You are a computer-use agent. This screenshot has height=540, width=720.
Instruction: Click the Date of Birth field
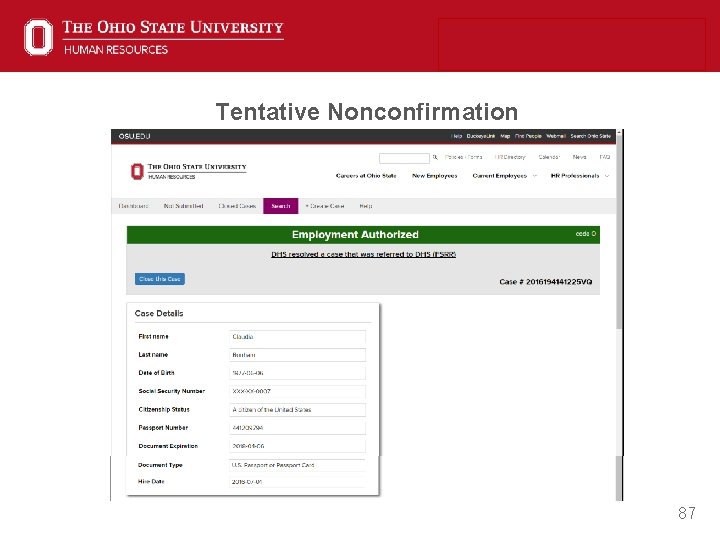pyautogui.click(x=298, y=373)
